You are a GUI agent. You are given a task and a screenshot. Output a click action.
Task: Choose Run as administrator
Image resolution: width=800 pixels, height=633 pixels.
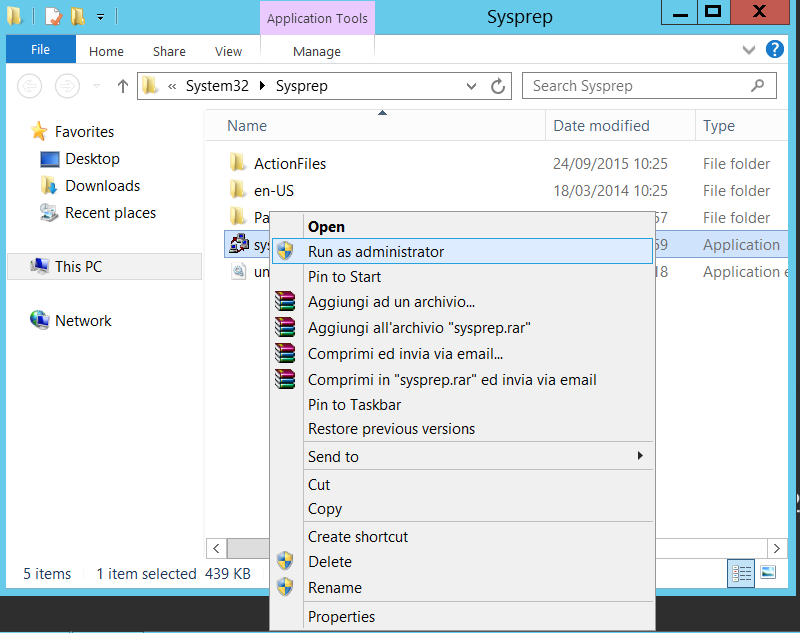coord(462,251)
